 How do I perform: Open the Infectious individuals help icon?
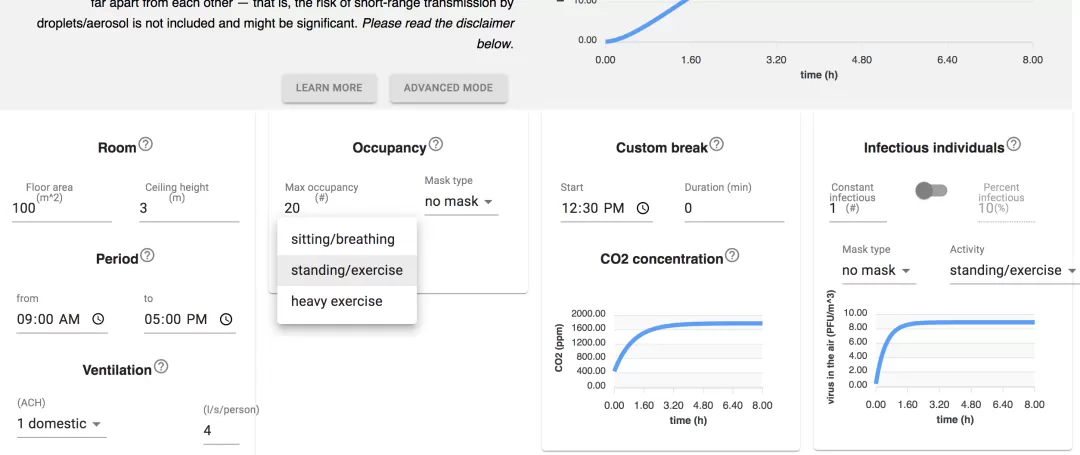tap(1013, 145)
